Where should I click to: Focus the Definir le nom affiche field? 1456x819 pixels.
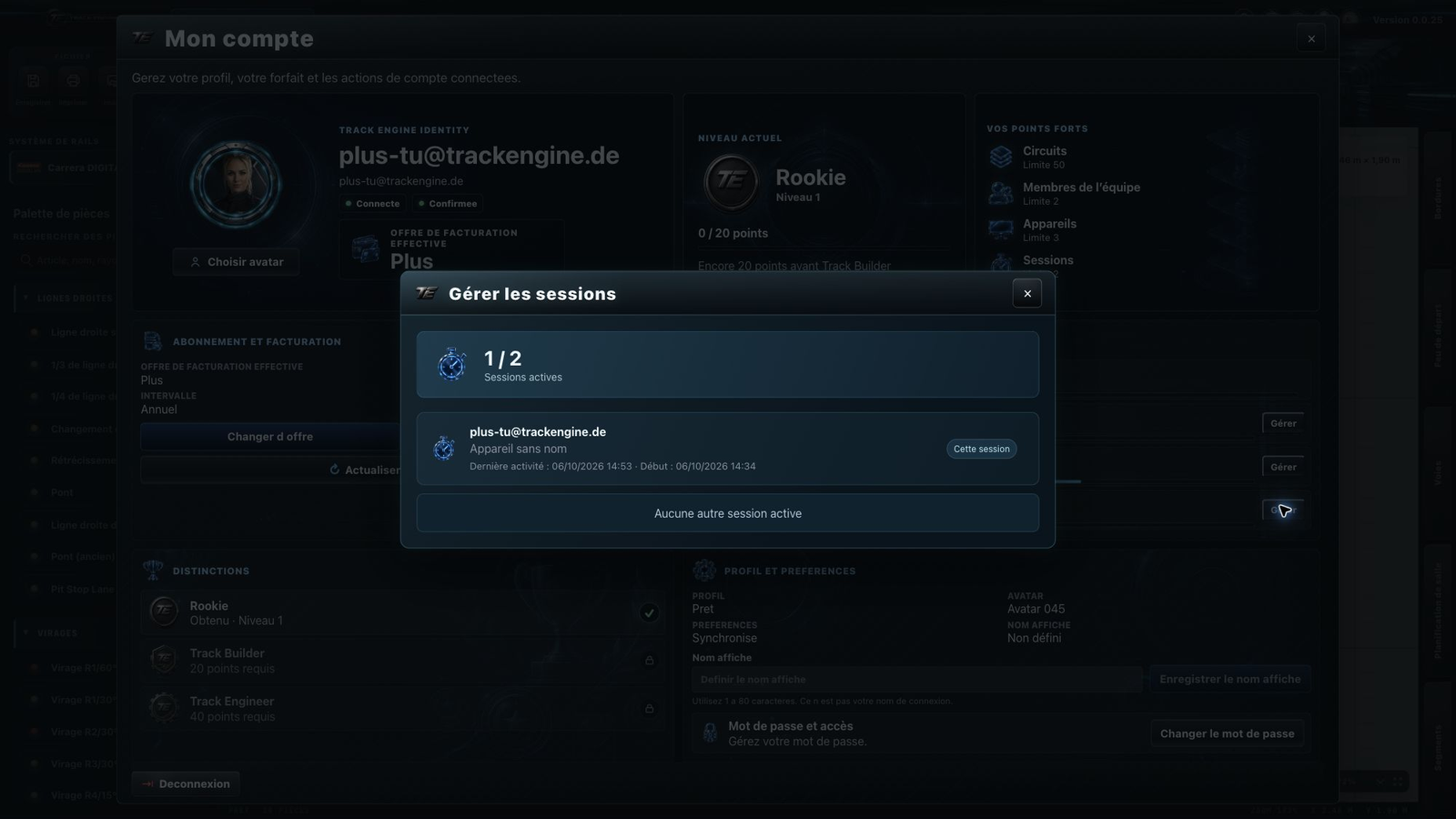tap(916, 680)
